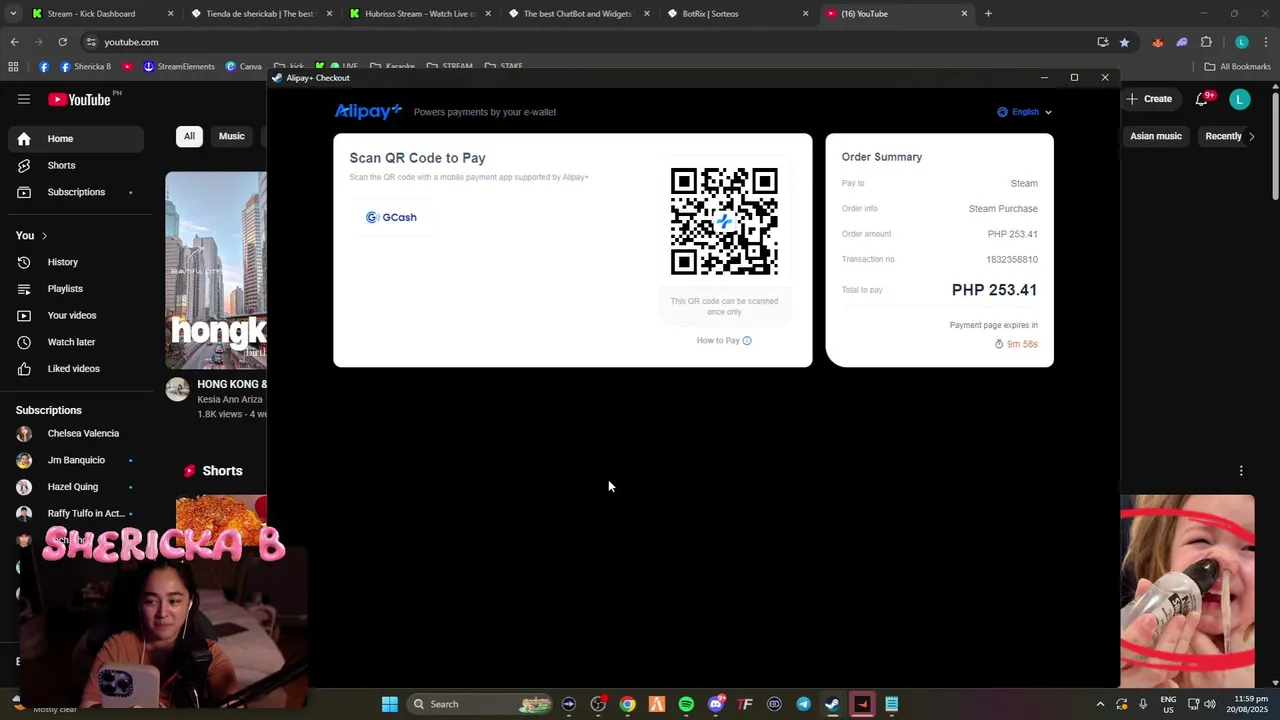Viewport: 1280px width, 720px height.
Task: Open Windows Start menu
Action: pos(389,704)
